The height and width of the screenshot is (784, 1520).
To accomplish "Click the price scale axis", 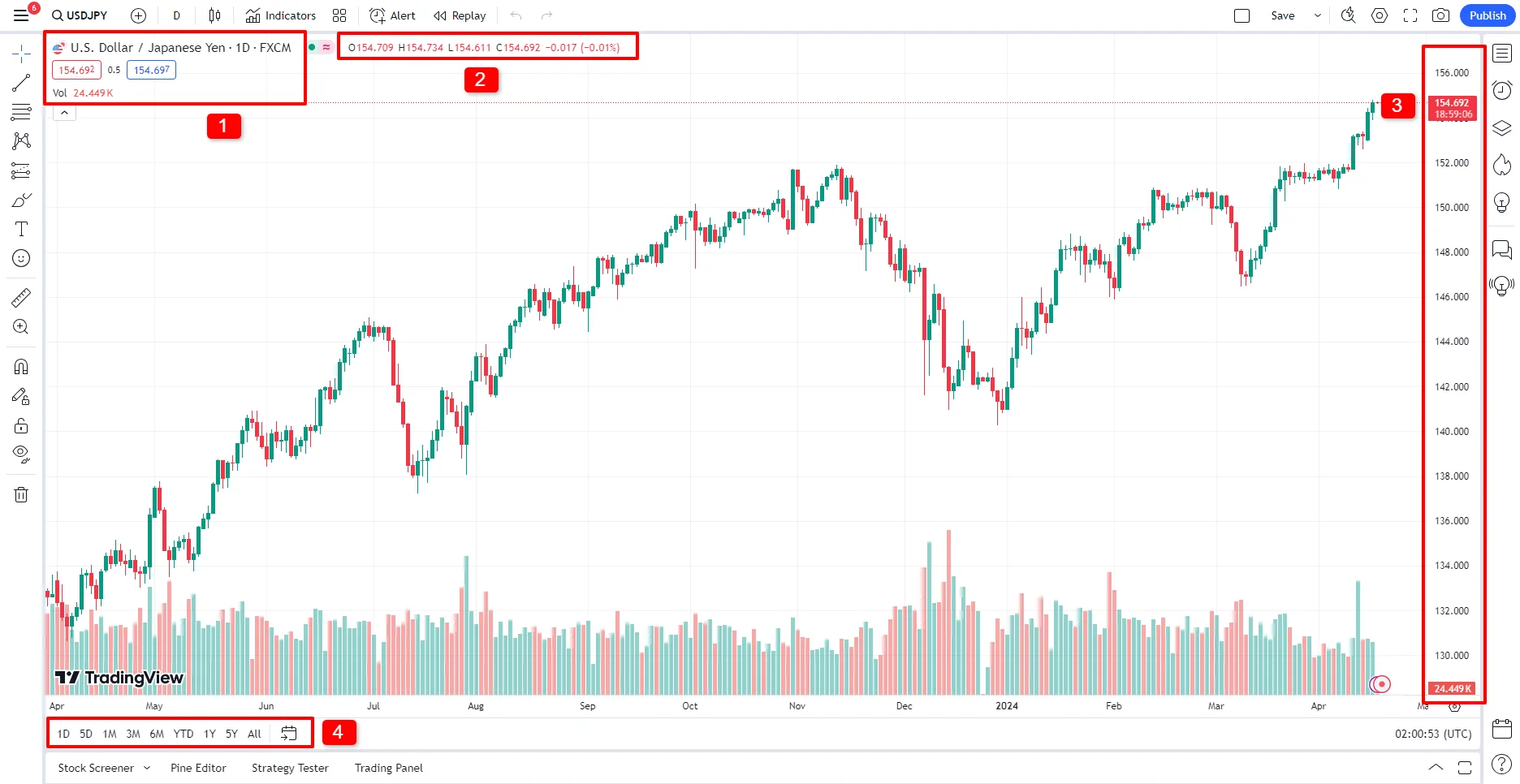I will pyautogui.click(x=1452, y=365).
